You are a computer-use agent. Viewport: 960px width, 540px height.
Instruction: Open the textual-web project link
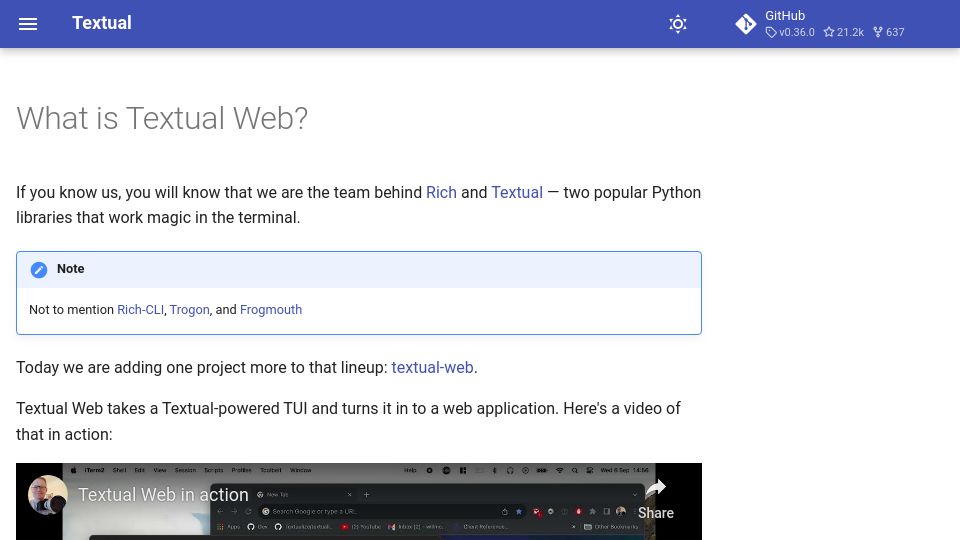(x=432, y=367)
